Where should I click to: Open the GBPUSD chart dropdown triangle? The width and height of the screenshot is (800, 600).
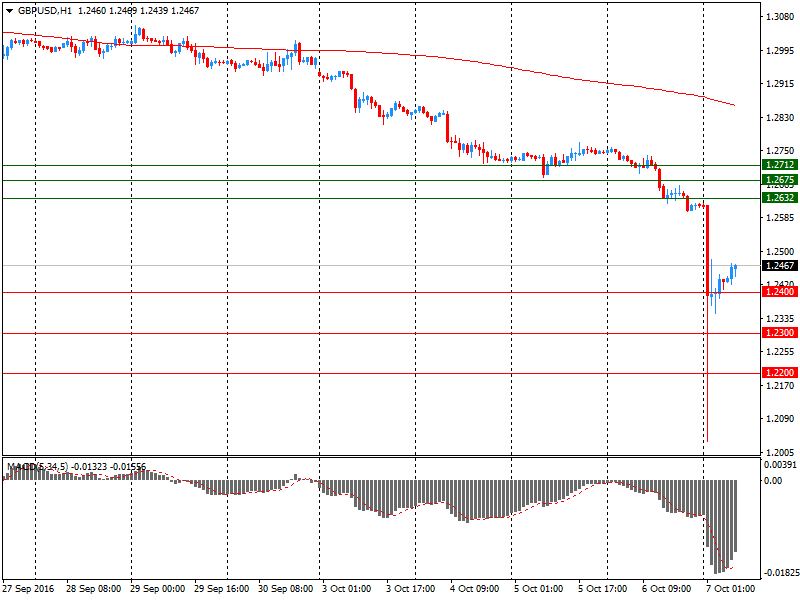click(9, 11)
